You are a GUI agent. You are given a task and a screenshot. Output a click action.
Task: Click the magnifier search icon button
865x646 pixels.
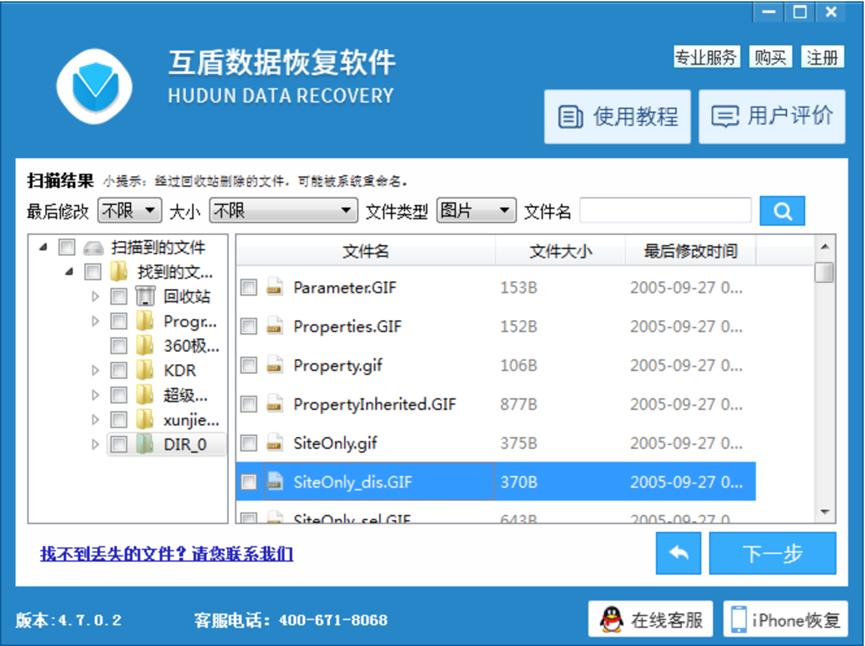[x=782, y=211]
